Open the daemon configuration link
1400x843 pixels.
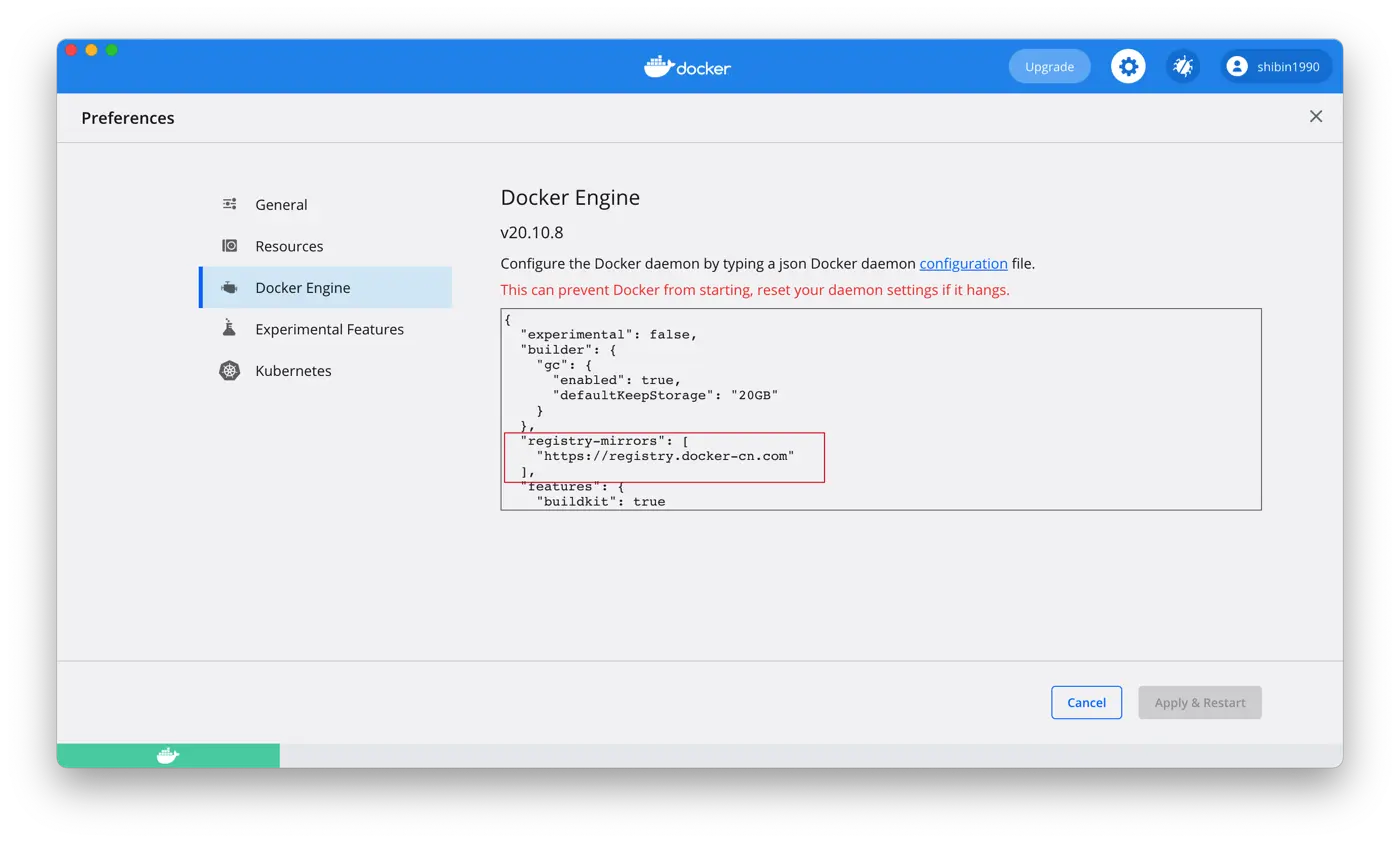click(x=963, y=264)
